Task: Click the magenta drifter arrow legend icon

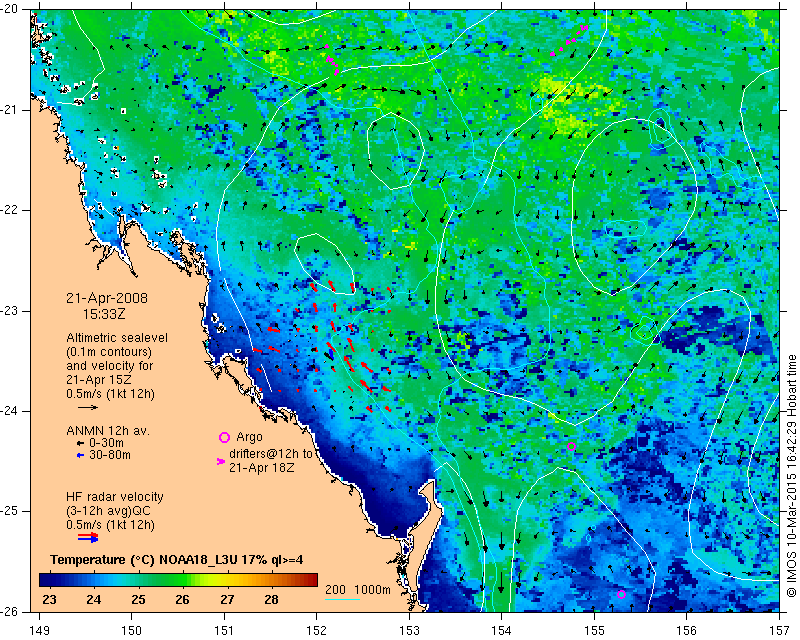Action: pos(221,461)
